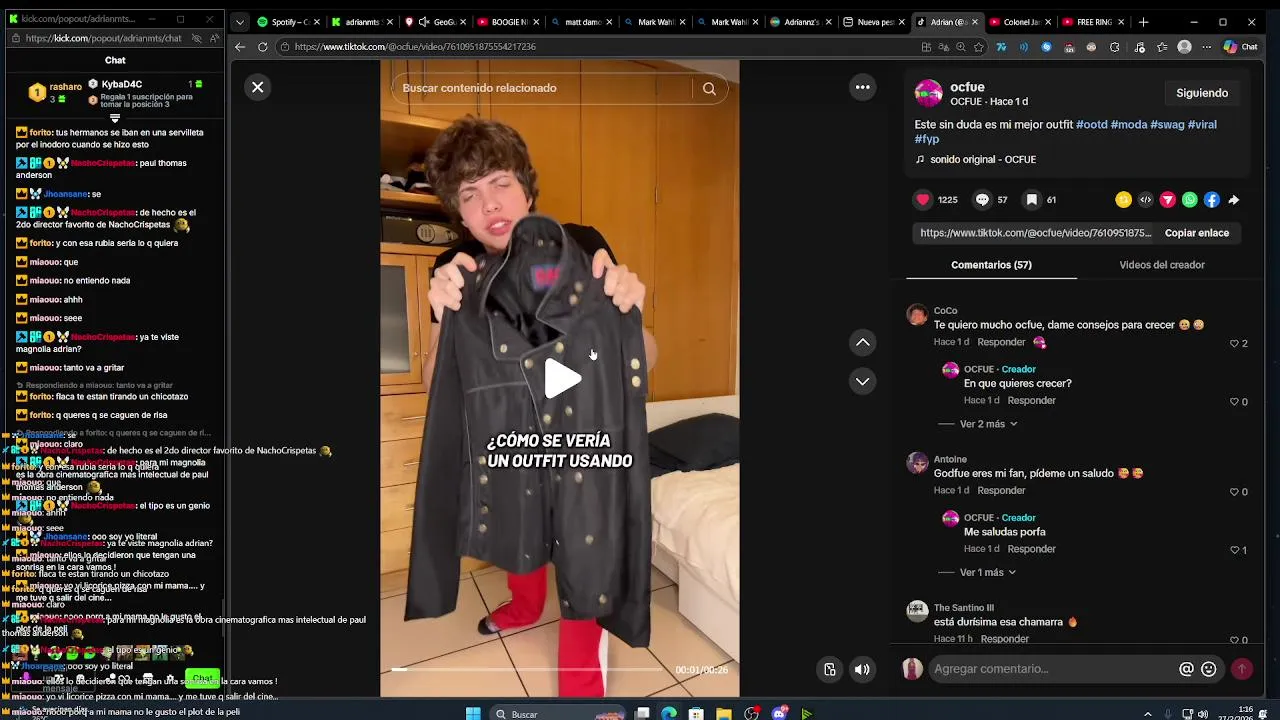Viewport: 1280px width, 720px height.
Task: Send to friends via red paper-plane icon
Action: point(1167,200)
